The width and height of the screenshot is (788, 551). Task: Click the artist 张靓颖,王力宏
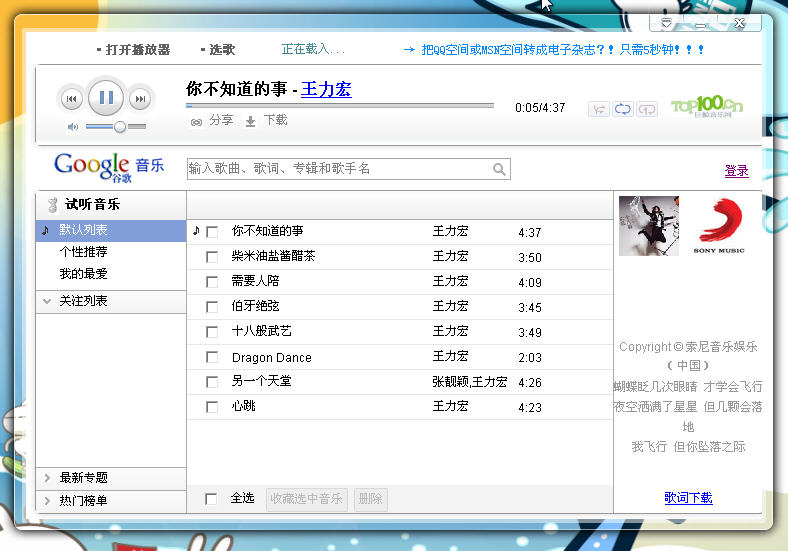(470, 382)
